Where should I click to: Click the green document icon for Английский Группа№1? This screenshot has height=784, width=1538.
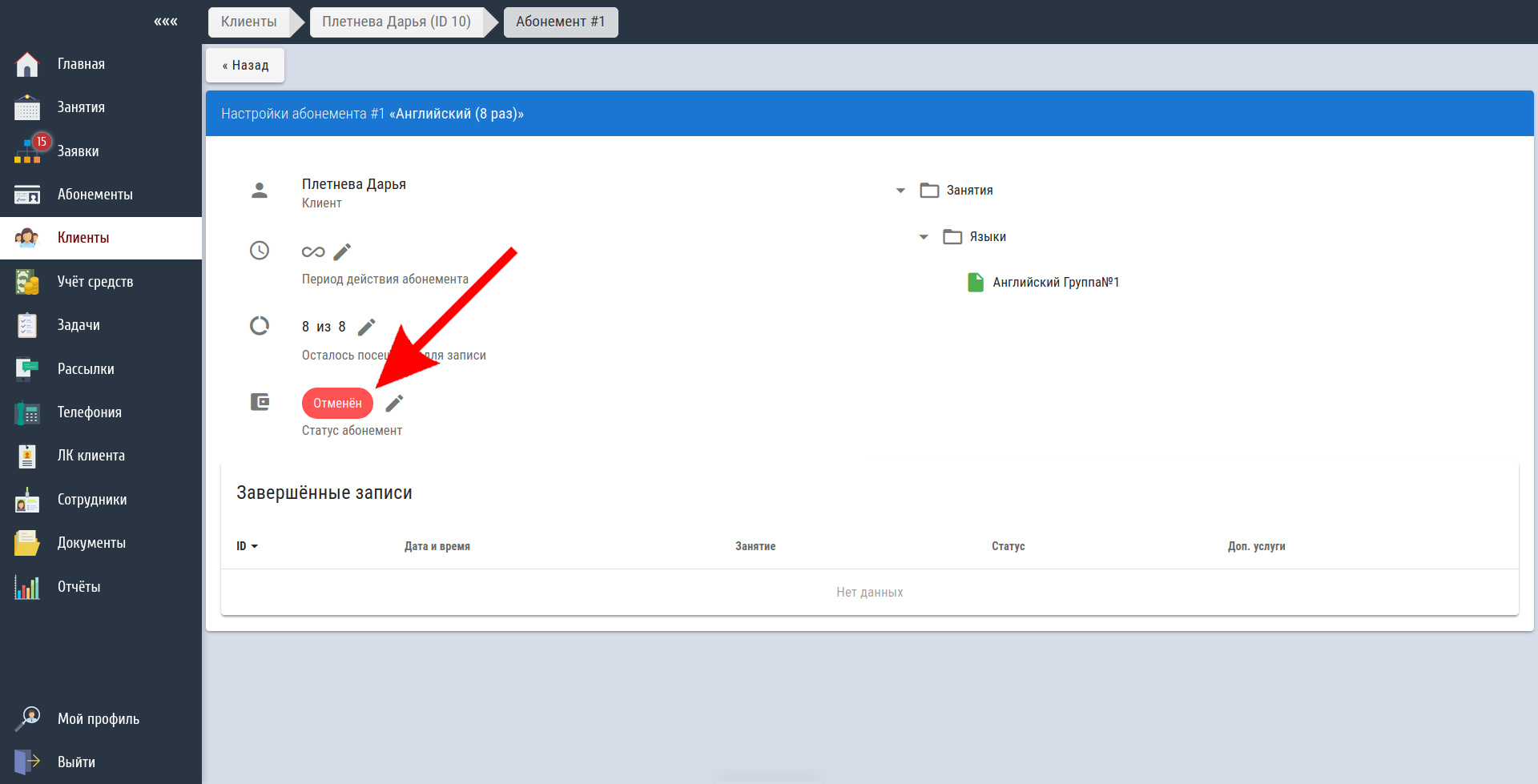pyautogui.click(x=976, y=283)
